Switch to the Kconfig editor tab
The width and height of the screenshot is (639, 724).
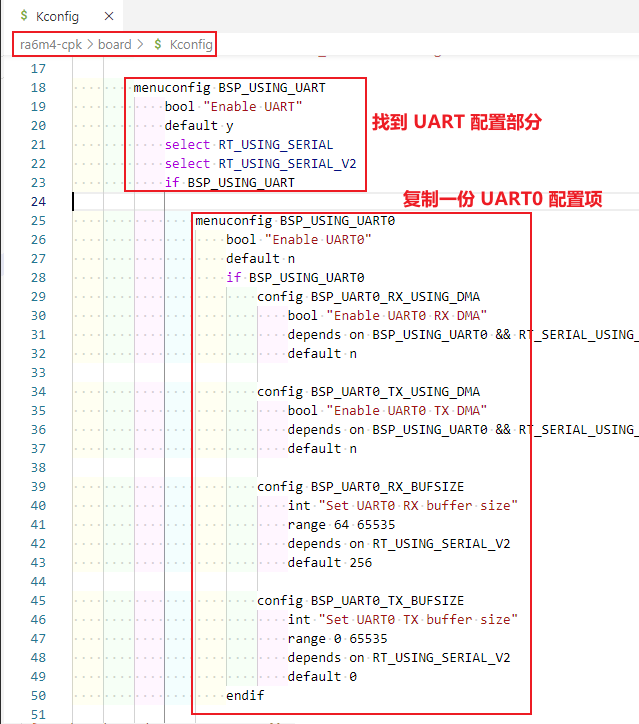point(60,16)
